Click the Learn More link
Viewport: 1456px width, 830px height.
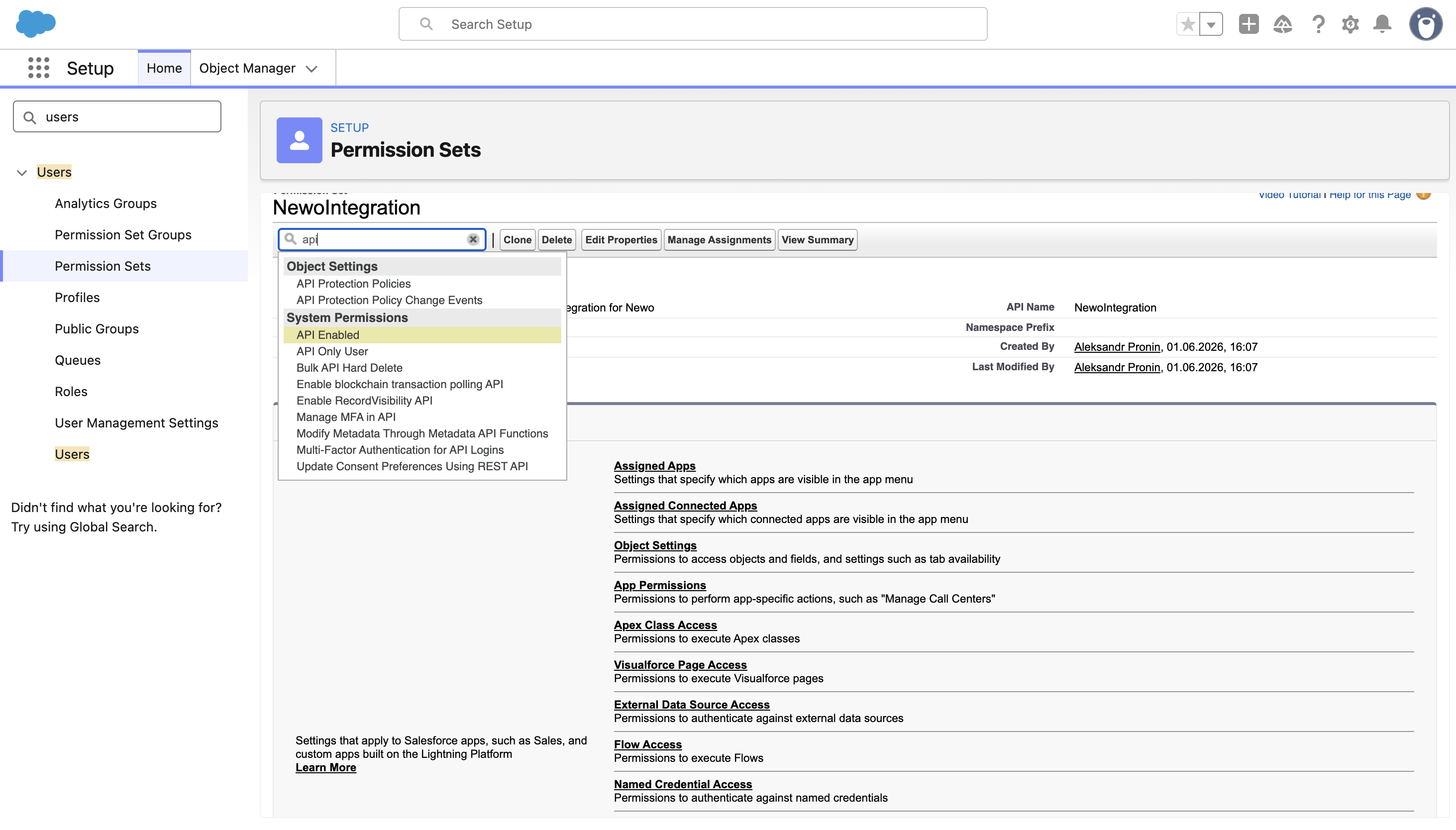[325, 768]
